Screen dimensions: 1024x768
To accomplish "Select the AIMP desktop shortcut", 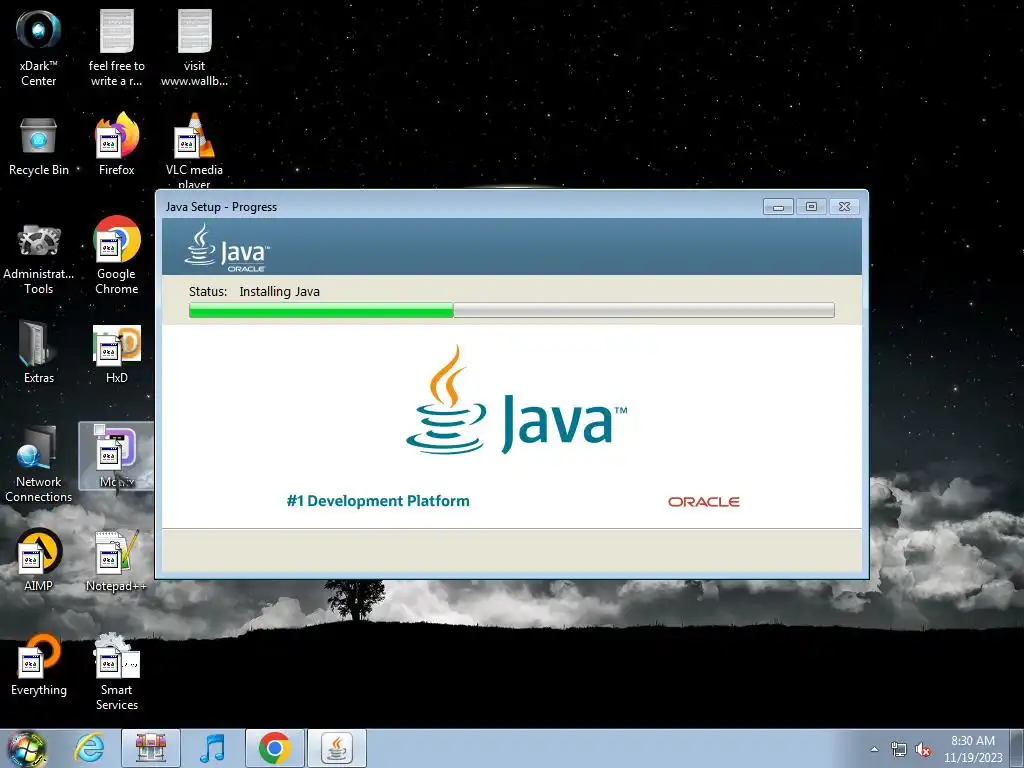I will click(39, 560).
